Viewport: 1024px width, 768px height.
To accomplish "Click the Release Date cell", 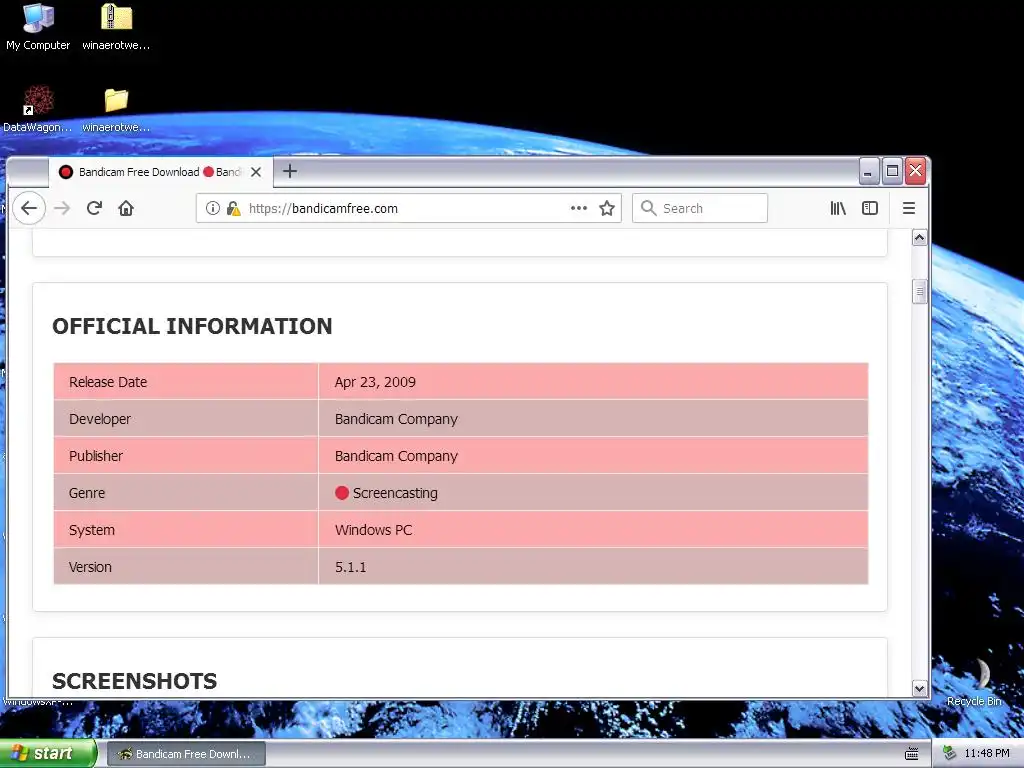I will 186,381.
